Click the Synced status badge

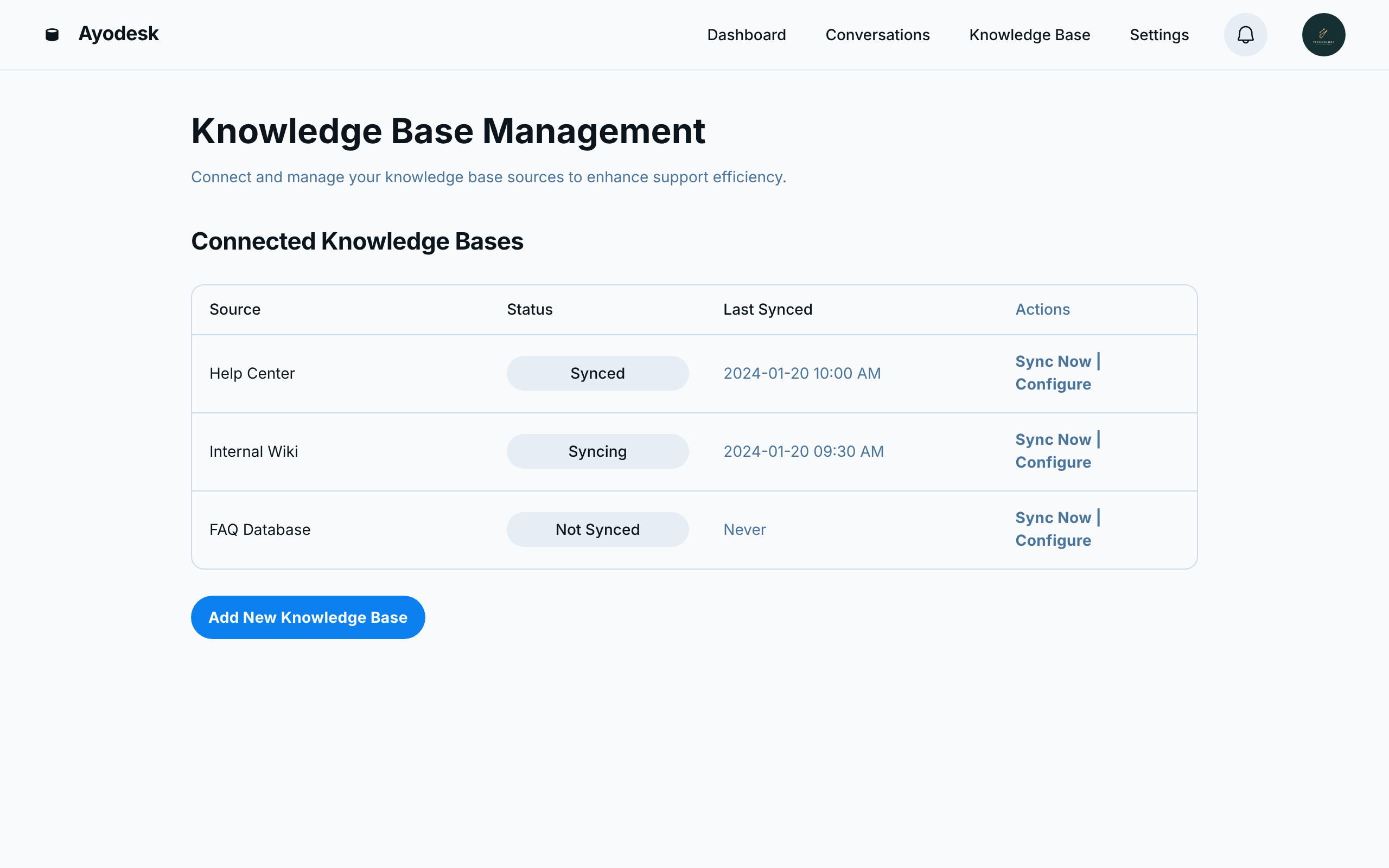pyautogui.click(x=597, y=373)
